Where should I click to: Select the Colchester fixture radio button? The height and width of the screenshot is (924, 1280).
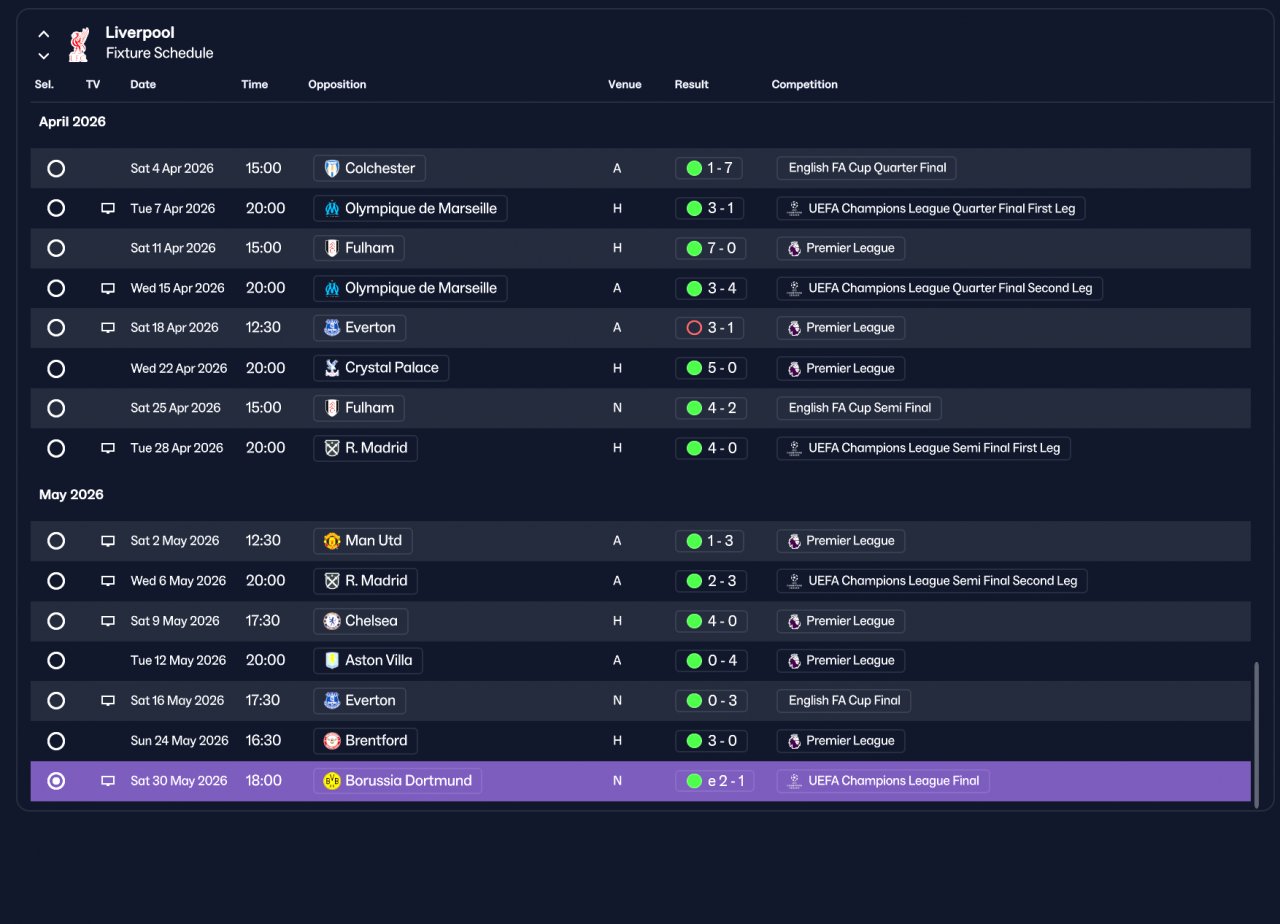coord(56,168)
